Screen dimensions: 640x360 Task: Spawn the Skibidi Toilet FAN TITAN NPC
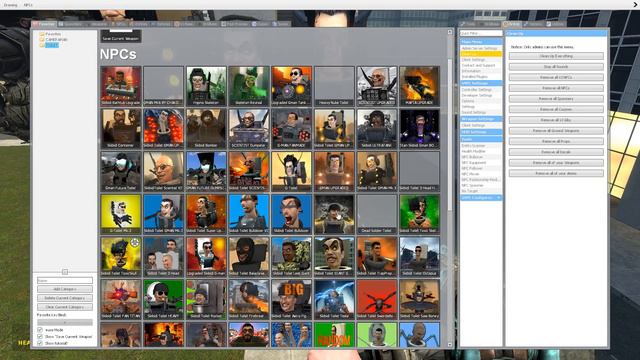[121, 299]
